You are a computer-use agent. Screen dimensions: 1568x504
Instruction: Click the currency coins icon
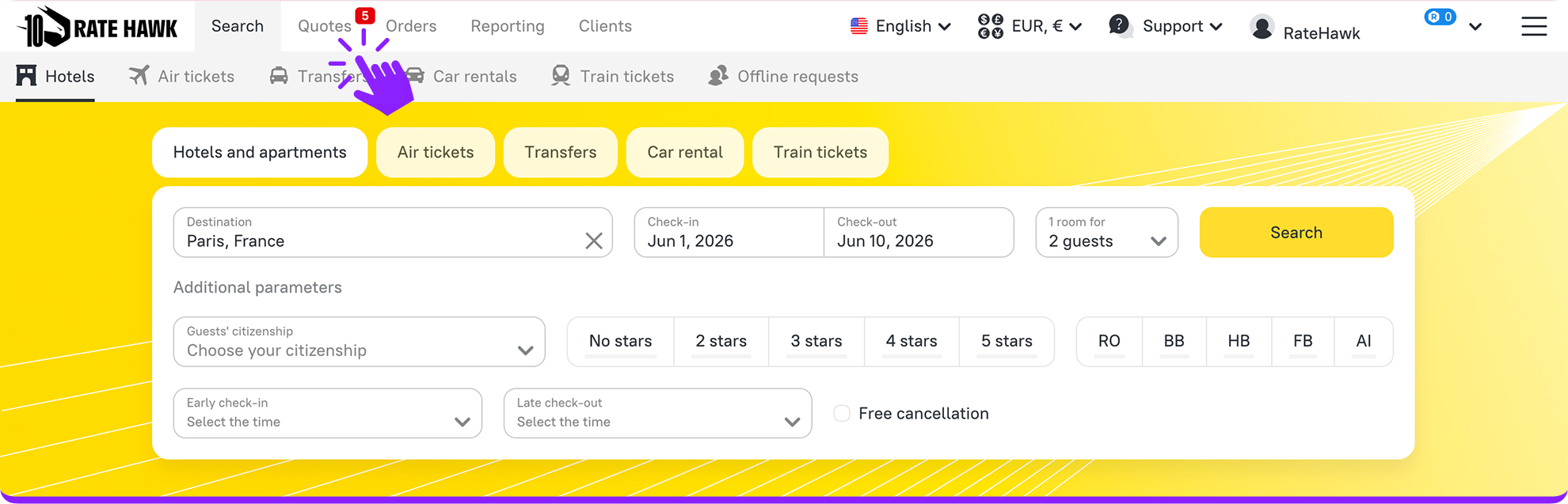click(x=990, y=26)
